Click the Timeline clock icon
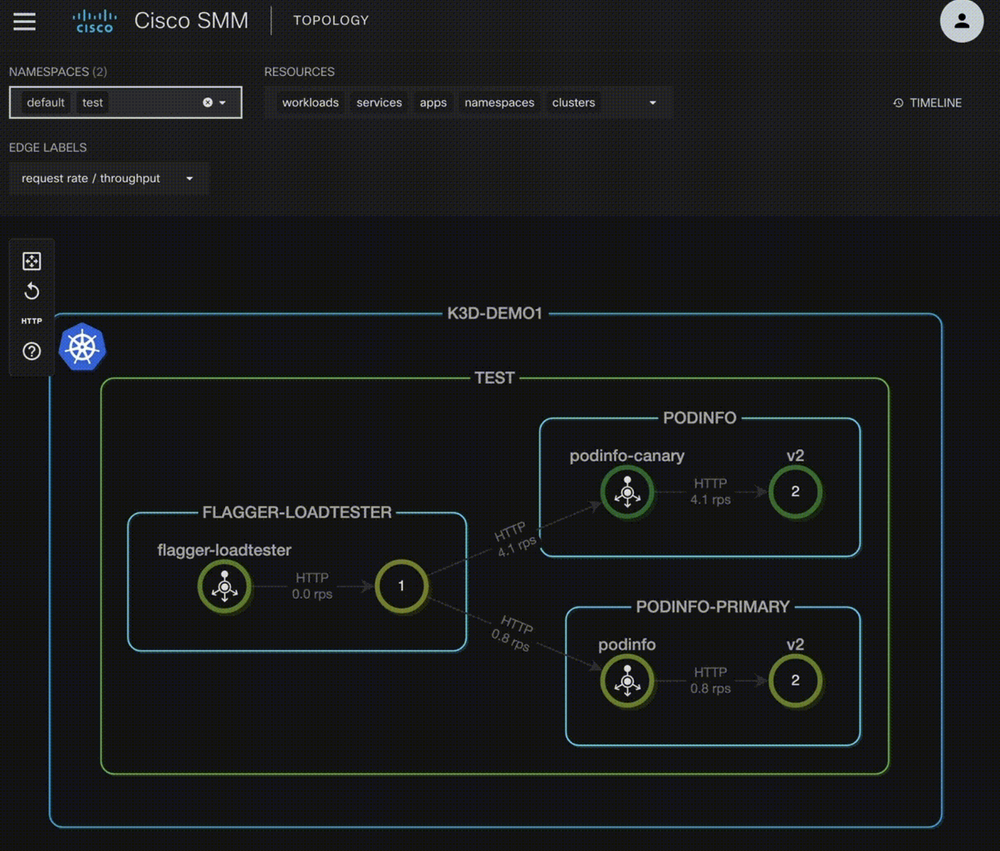The image size is (1000, 851). [898, 103]
